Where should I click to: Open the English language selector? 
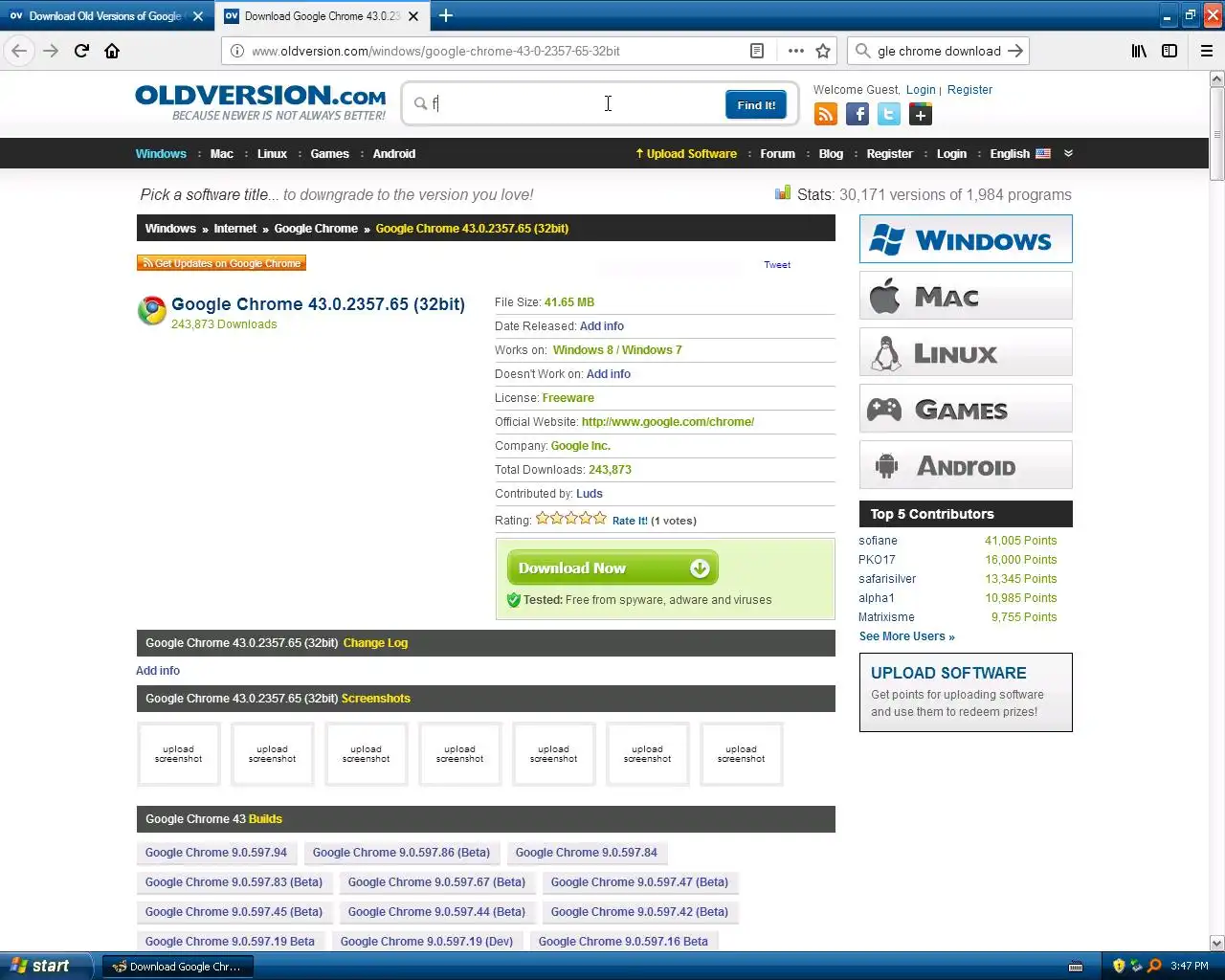pyautogui.click(x=1020, y=153)
